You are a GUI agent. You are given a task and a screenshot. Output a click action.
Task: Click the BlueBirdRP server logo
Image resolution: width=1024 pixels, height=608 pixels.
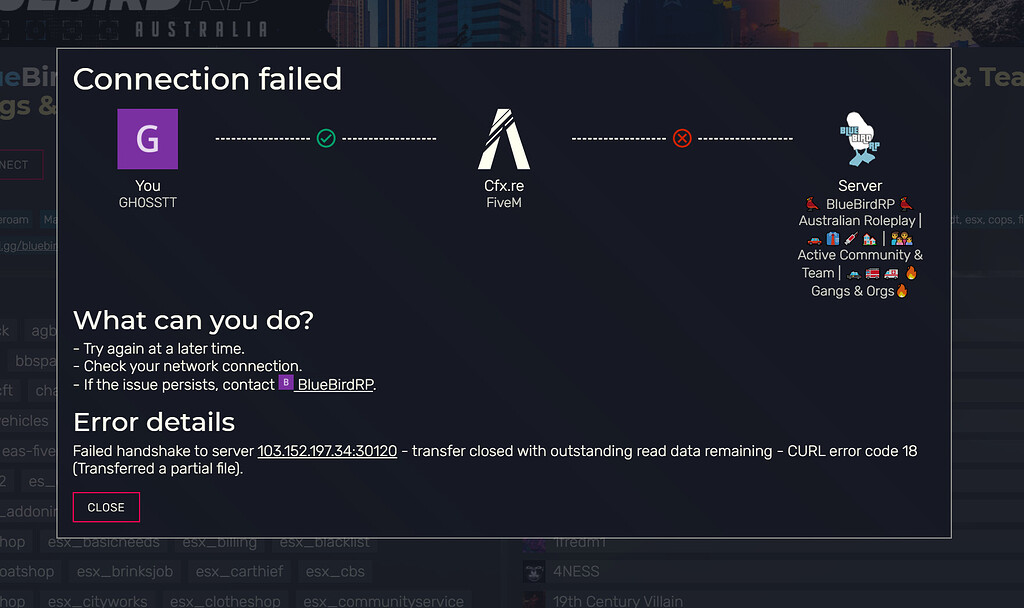click(x=858, y=136)
